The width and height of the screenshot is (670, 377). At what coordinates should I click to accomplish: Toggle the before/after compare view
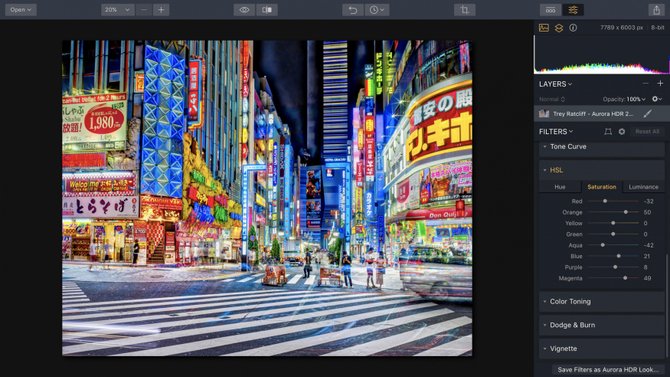tap(267, 10)
